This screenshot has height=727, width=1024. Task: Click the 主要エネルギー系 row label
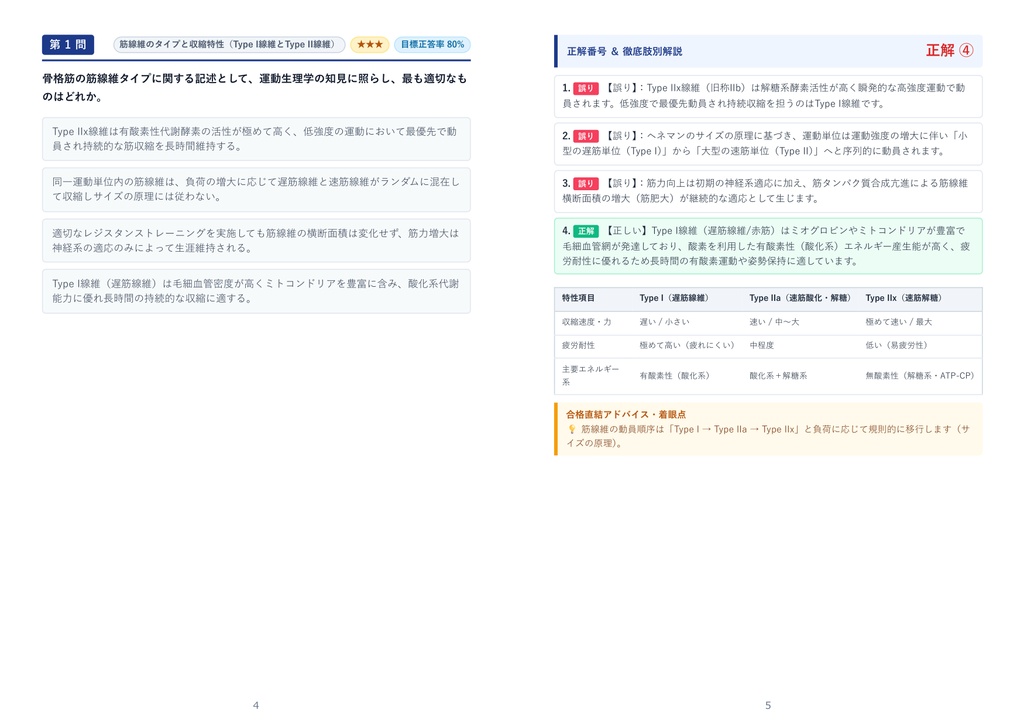tap(590, 375)
